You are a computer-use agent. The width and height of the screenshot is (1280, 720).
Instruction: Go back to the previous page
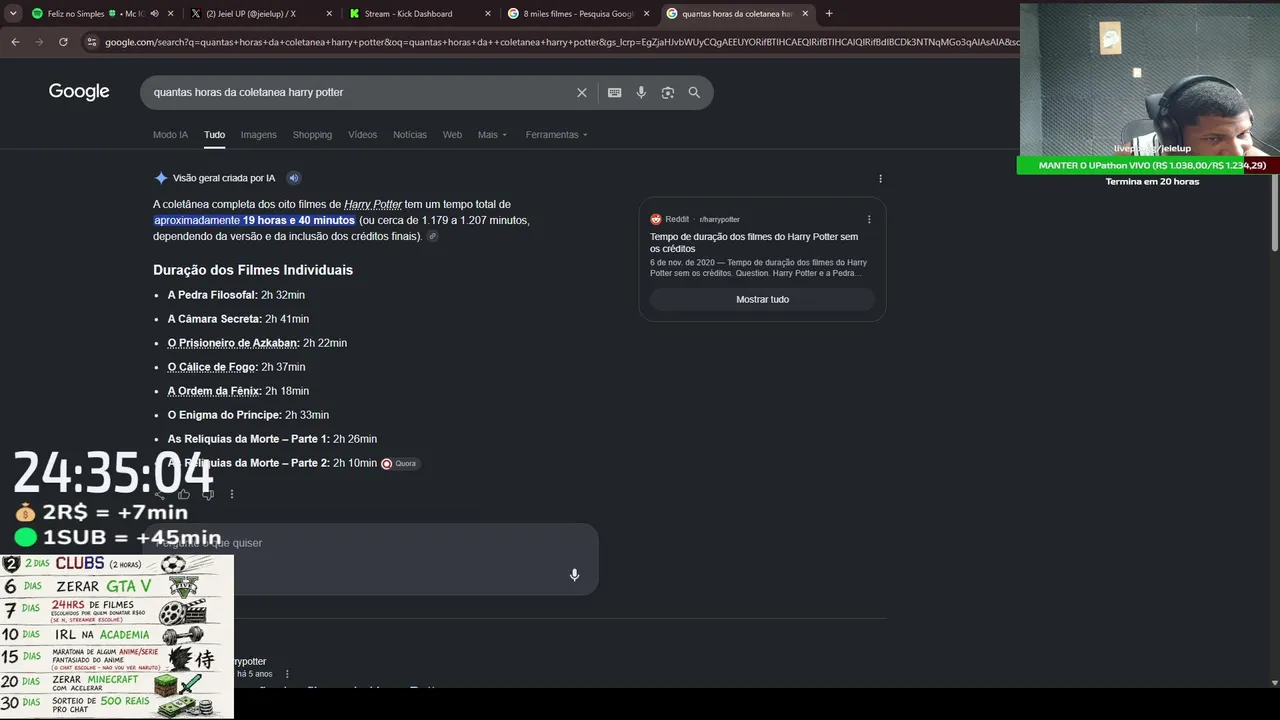(15, 42)
